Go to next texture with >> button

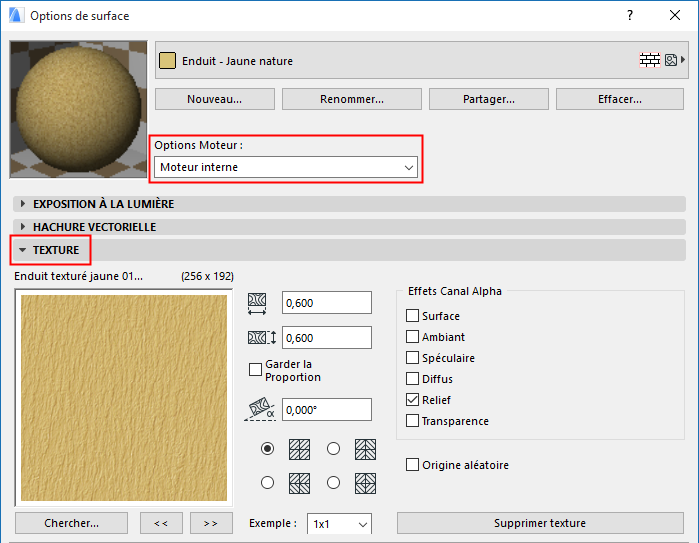click(x=211, y=523)
